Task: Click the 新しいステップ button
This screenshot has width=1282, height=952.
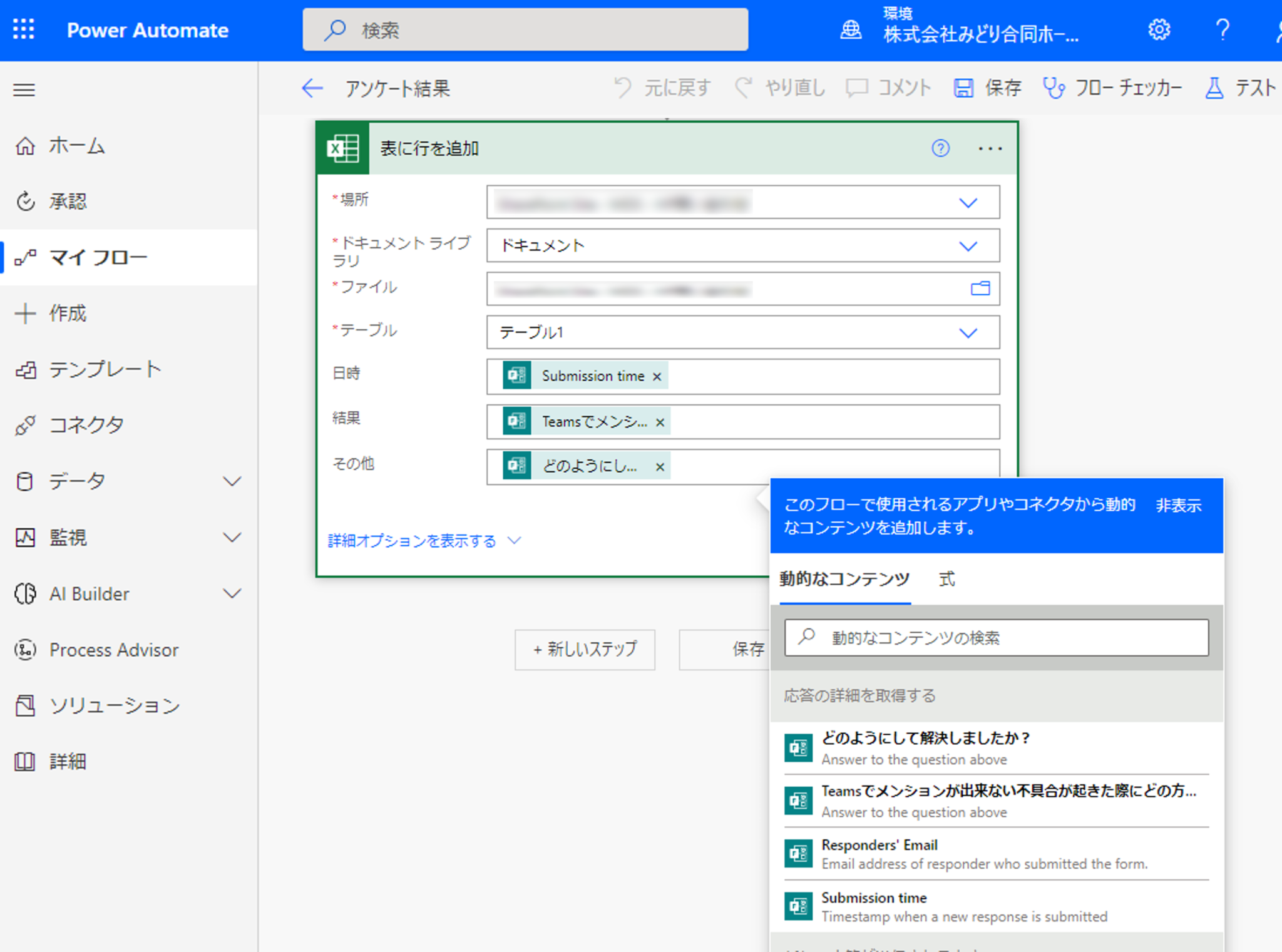Action: tap(585, 650)
